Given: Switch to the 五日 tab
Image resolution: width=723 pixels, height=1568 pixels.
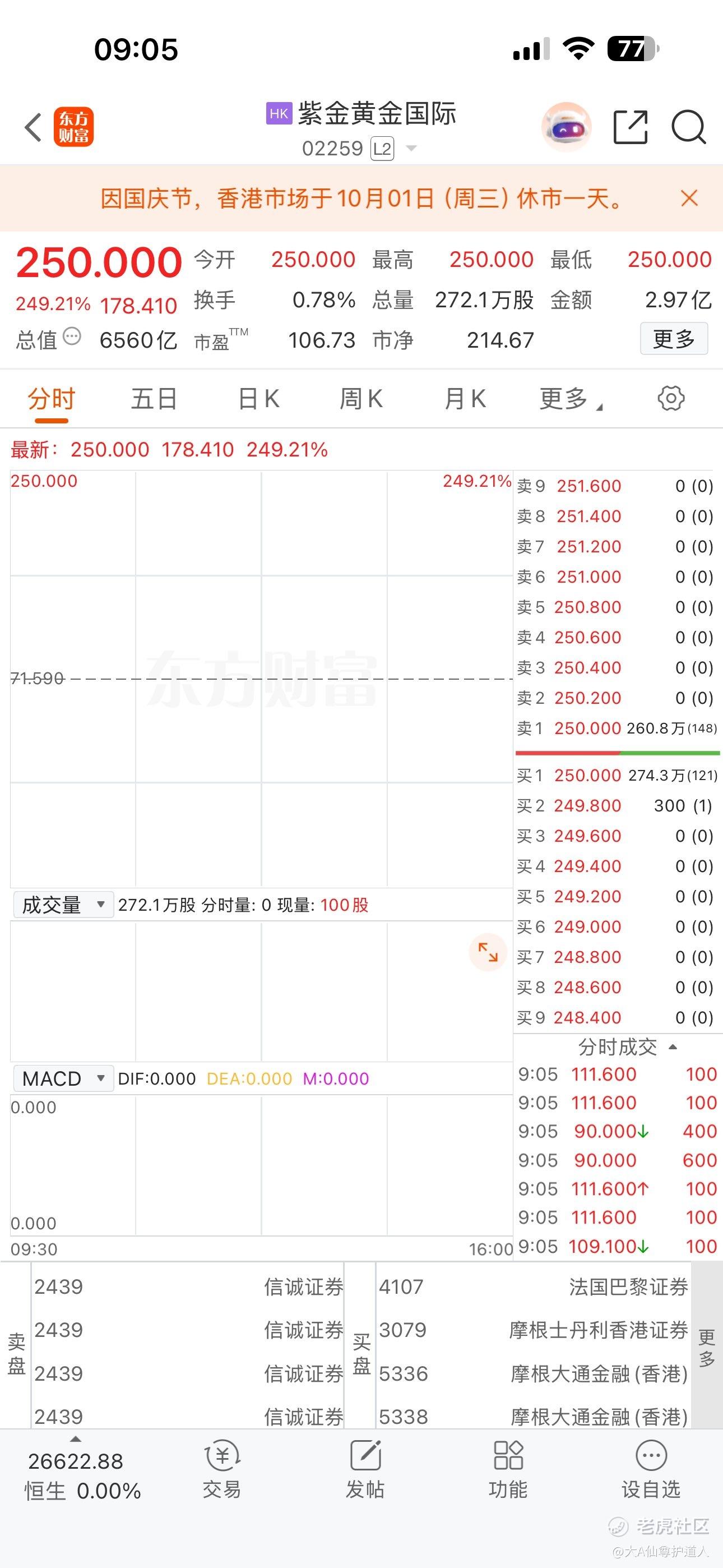Looking at the screenshot, I should coord(154,399).
